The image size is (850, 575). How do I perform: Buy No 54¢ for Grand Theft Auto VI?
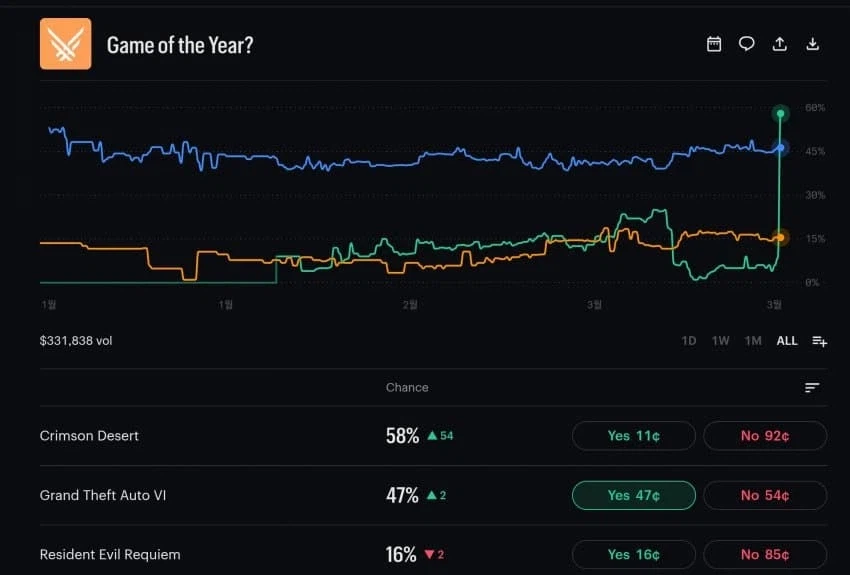tap(765, 495)
